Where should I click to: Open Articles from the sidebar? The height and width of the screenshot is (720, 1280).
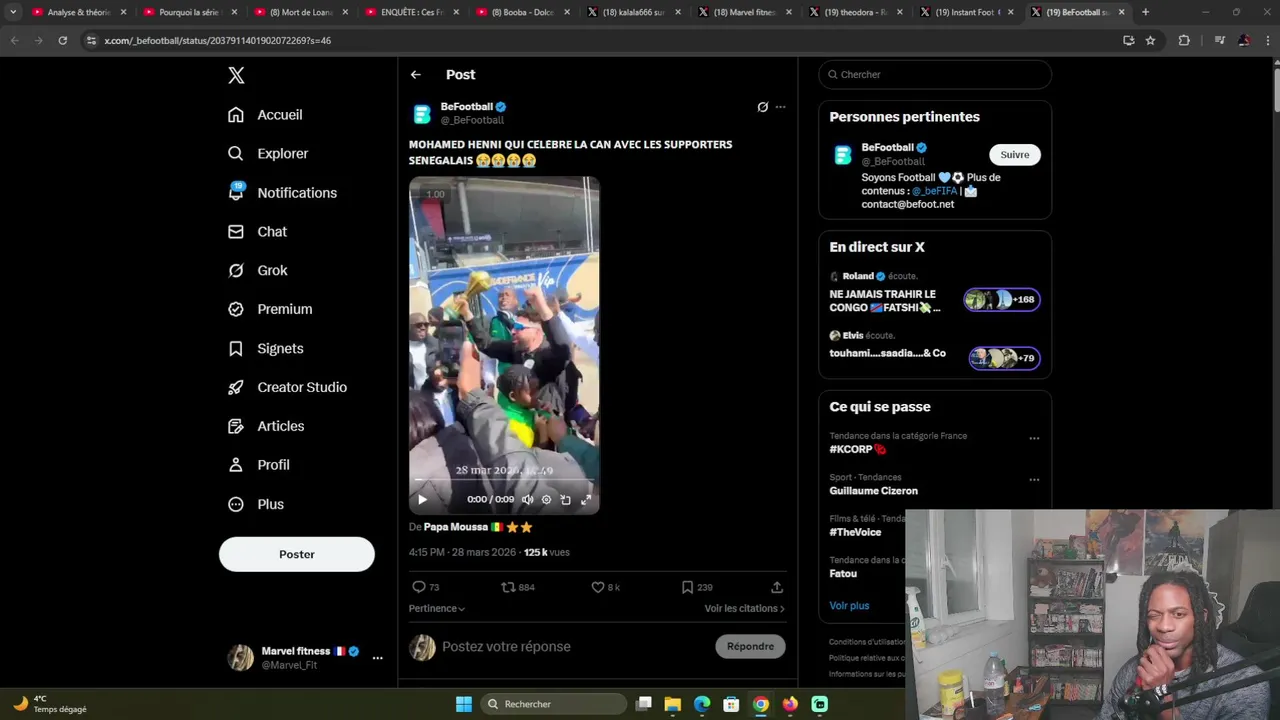[x=266, y=427]
